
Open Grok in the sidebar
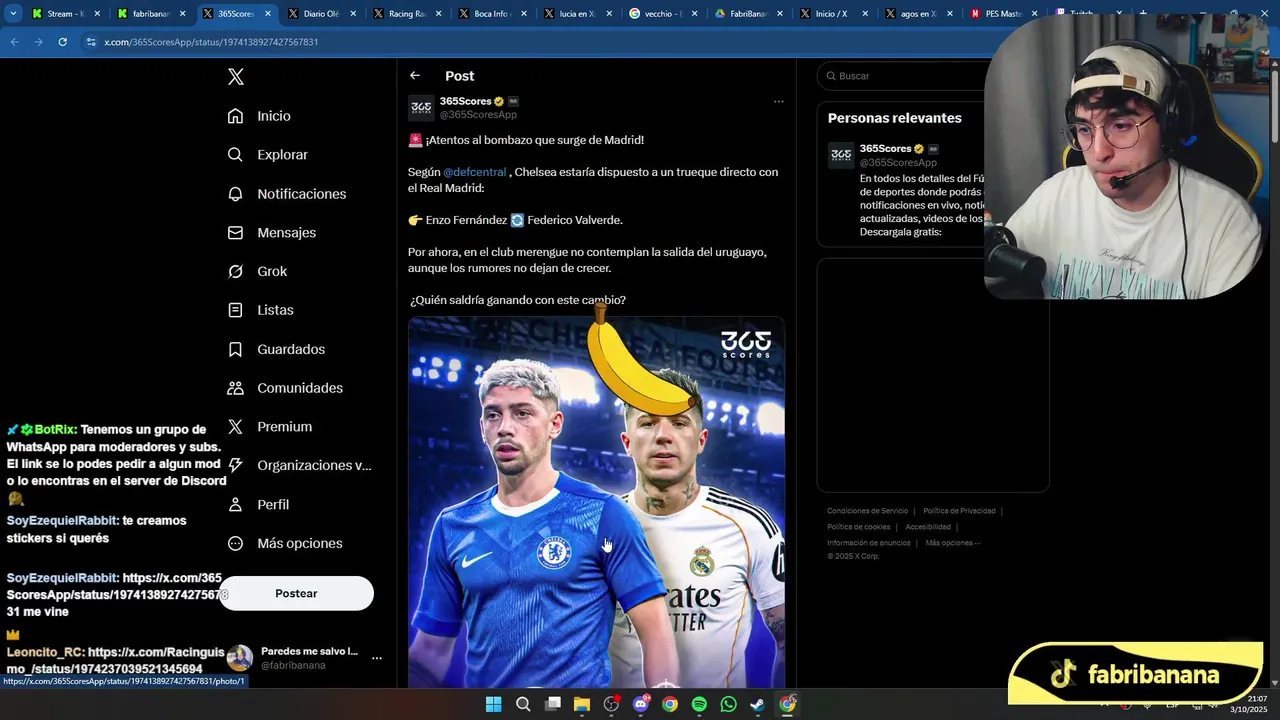pyautogui.click(x=257, y=271)
